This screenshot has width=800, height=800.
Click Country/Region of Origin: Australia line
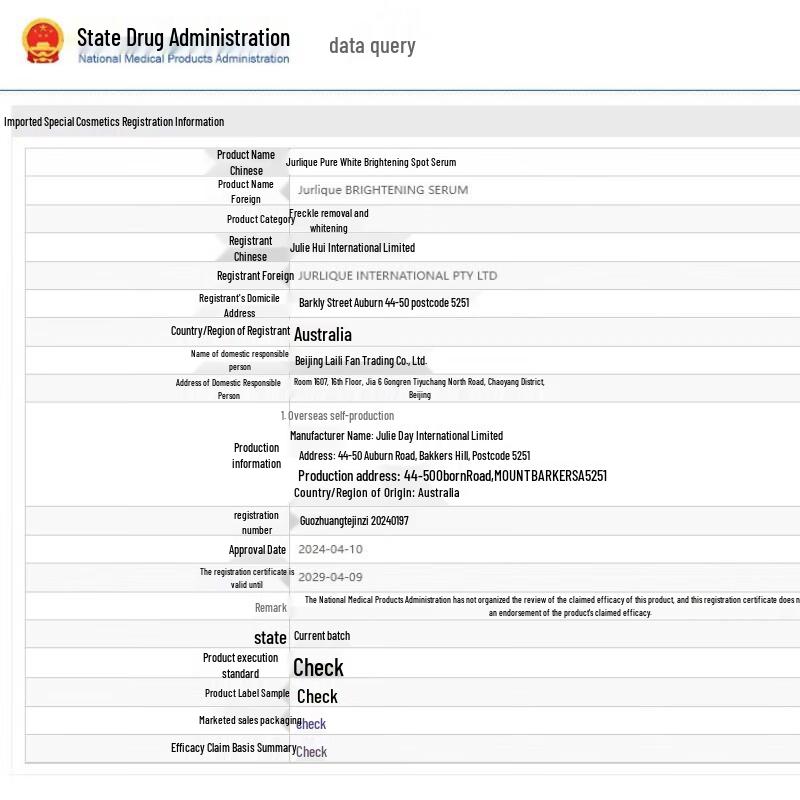[x=377, y=493]
